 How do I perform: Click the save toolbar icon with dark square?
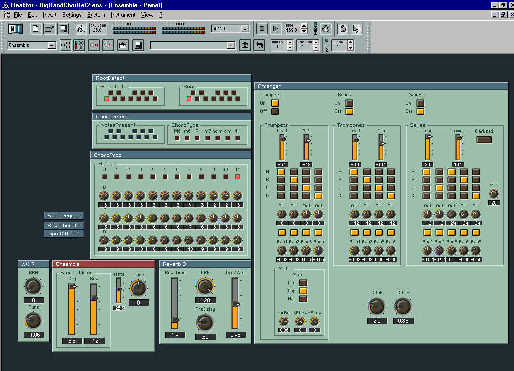[x=63, y=29]
